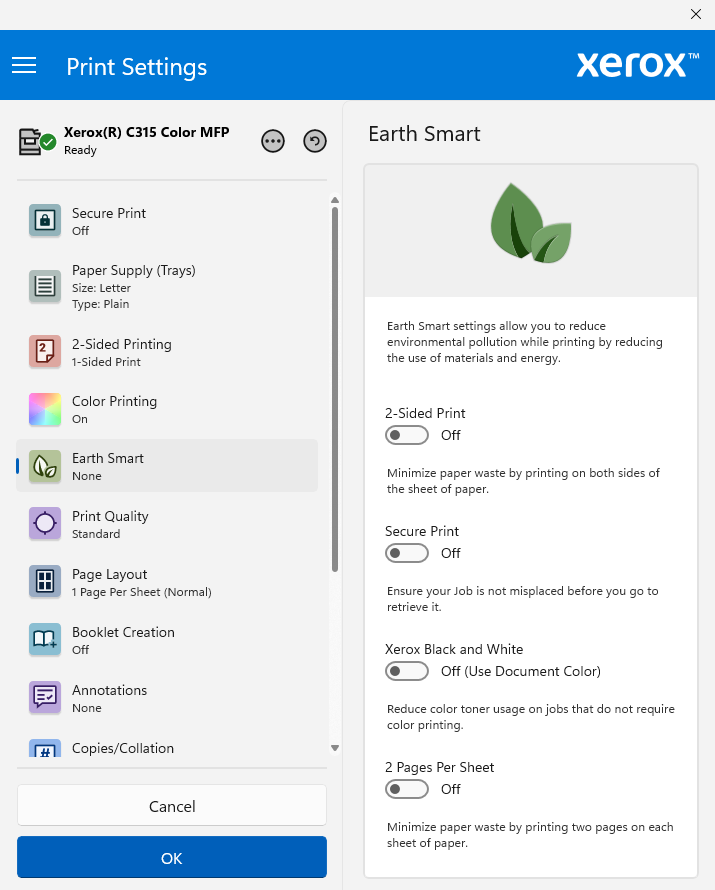The height and width of the screenshot is (890, 715).
Task: Open Secure Print settings in the sidebar
Action: pyautogui.click(x=167, y=221)
